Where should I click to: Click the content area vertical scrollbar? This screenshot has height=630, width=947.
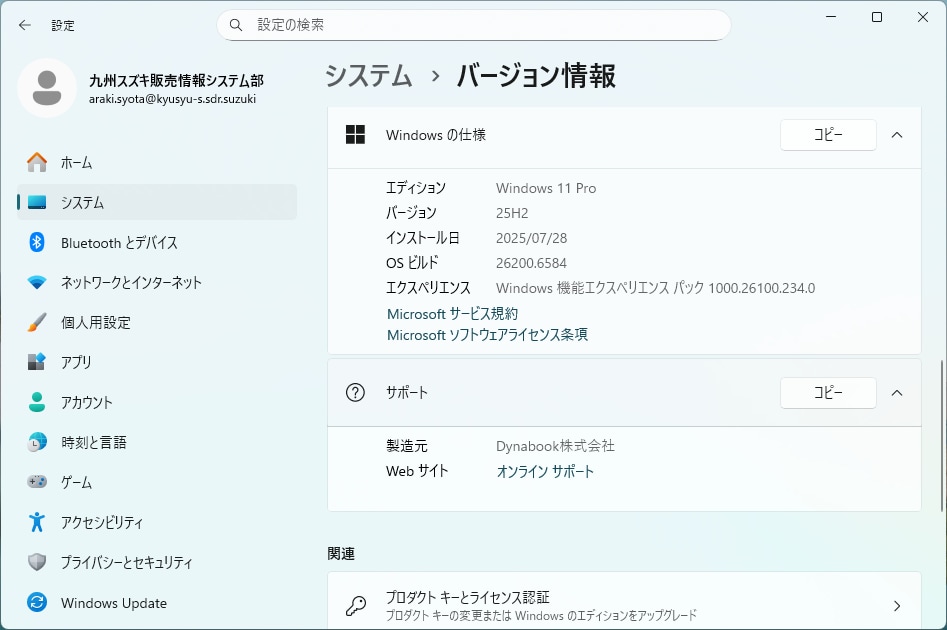tap(941, 436)
